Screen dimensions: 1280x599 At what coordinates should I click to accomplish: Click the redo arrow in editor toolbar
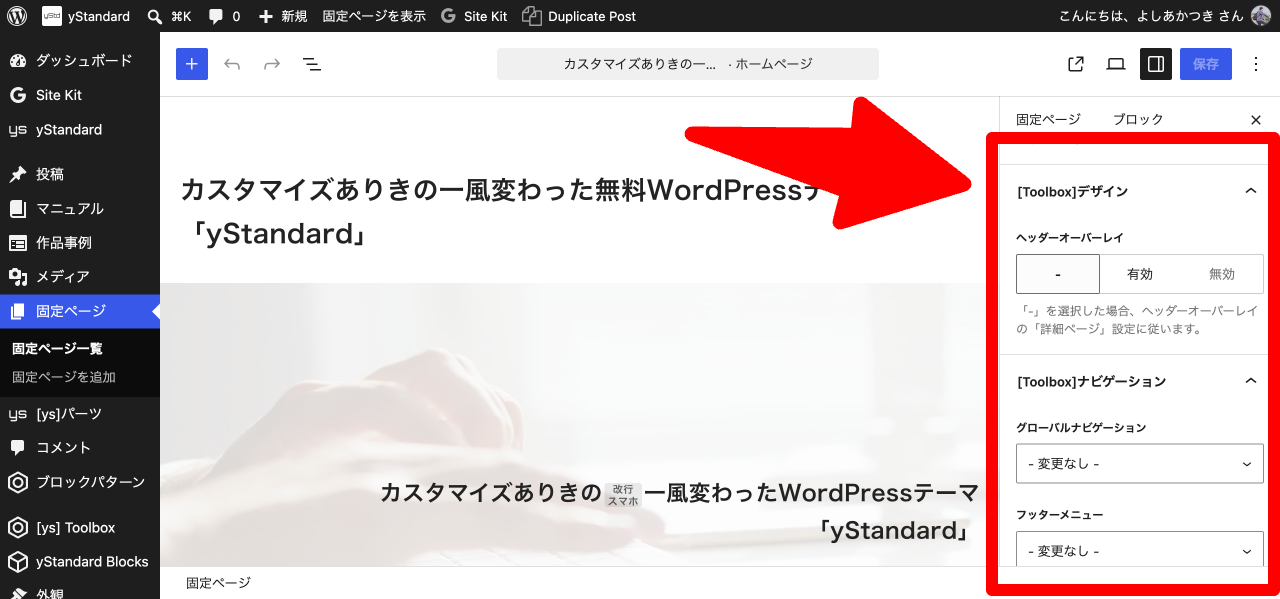click(x=272, y=64)
